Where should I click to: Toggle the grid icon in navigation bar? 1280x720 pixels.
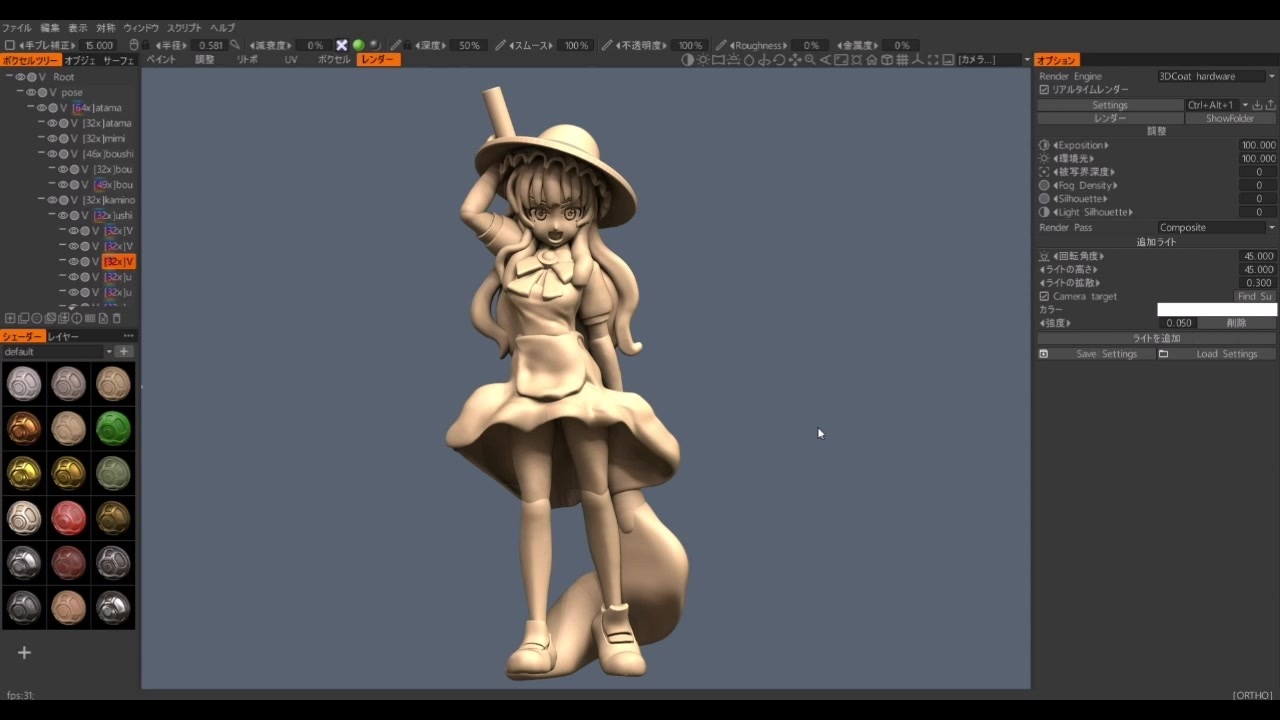(x=902, y=60)
